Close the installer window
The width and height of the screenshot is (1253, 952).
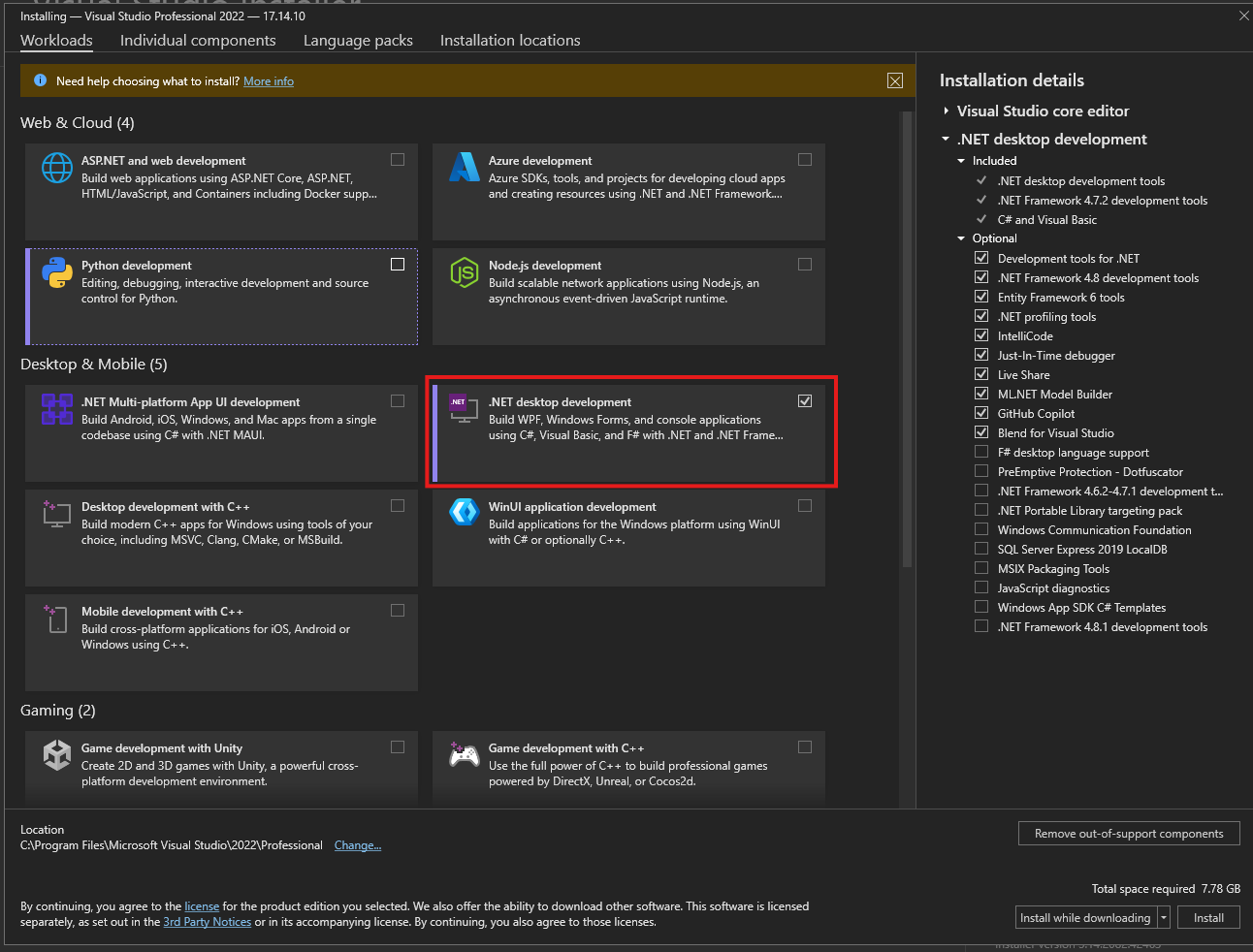(x=1243, y=16)
